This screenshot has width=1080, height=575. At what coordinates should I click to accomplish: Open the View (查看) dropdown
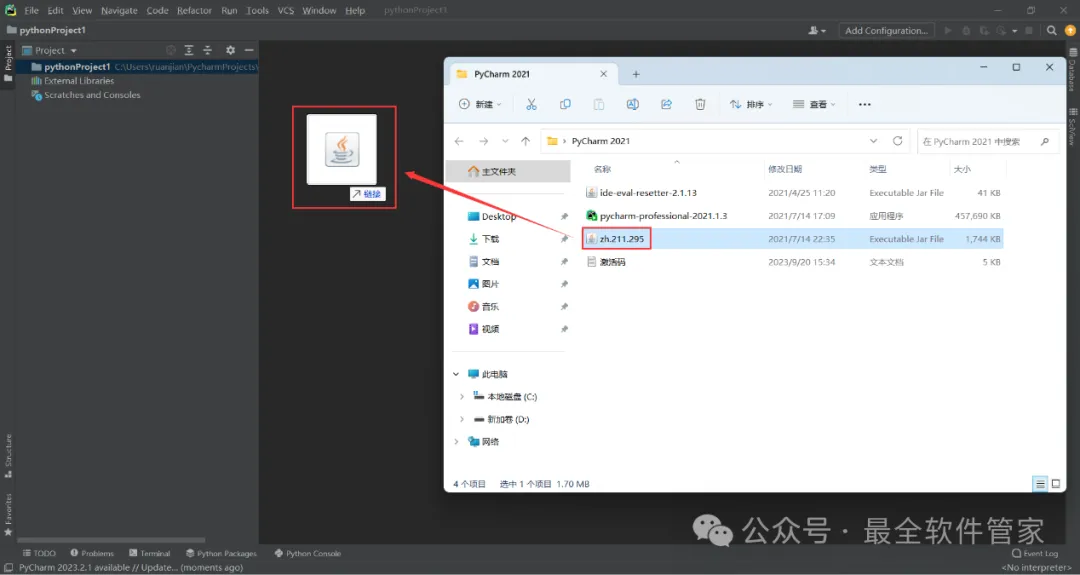(813, 104)
